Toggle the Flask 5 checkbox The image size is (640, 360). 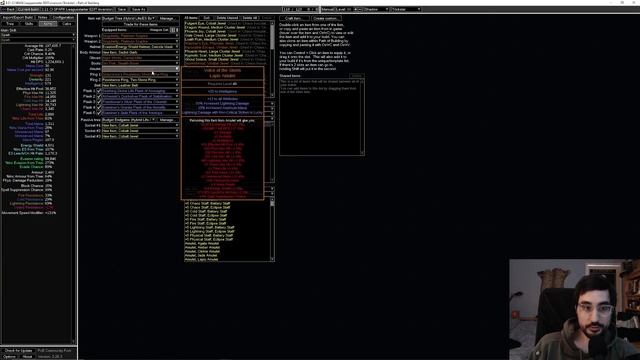[x=99, y=113]
